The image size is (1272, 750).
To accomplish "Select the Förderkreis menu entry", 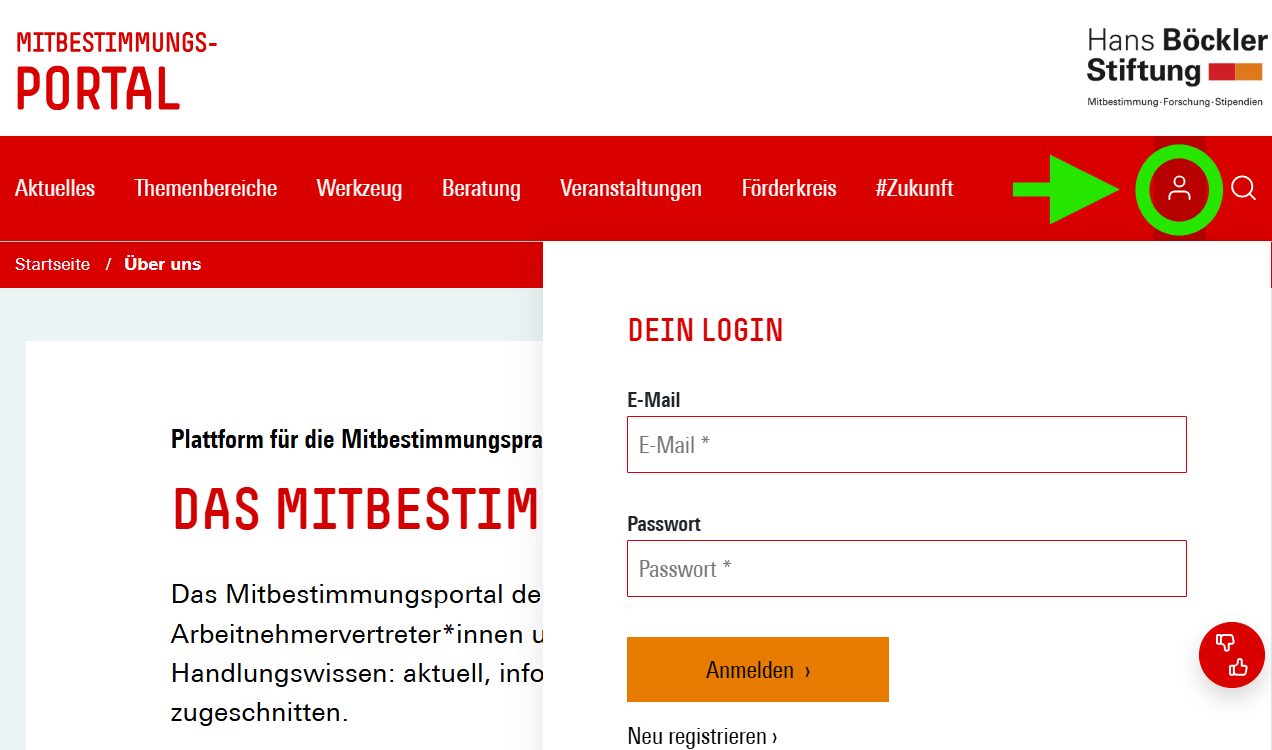I will click(x=788, y=188).
